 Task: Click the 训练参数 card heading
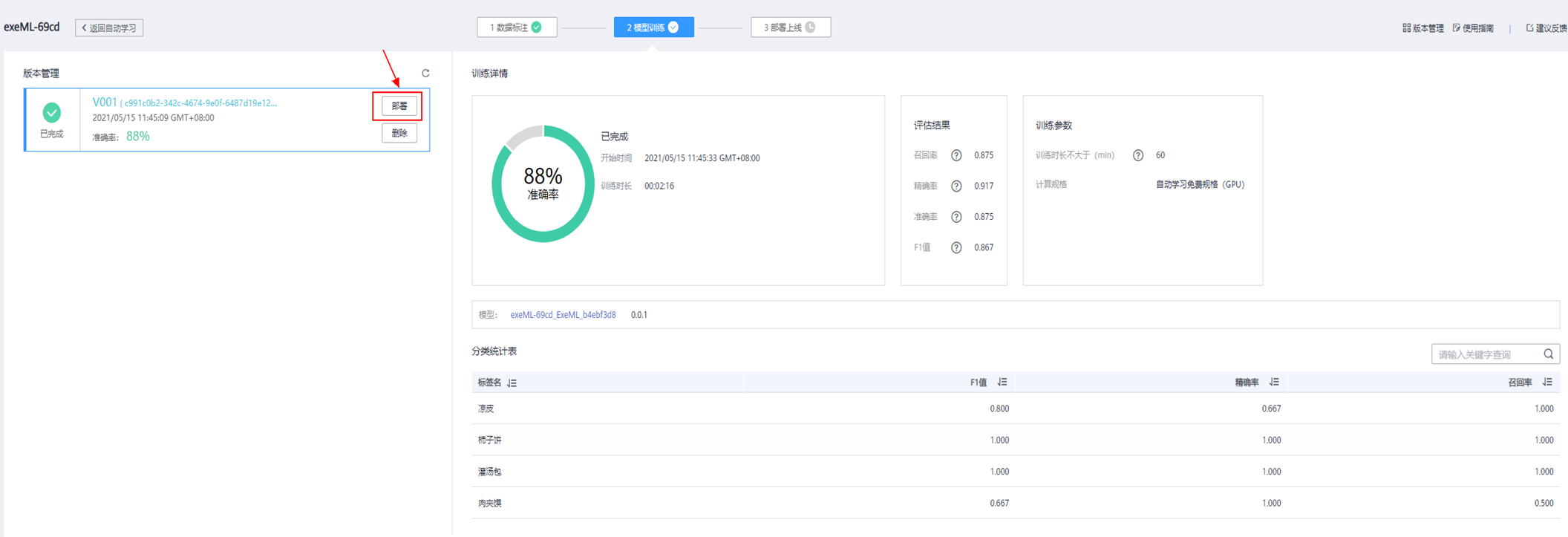click(1053, 126)
